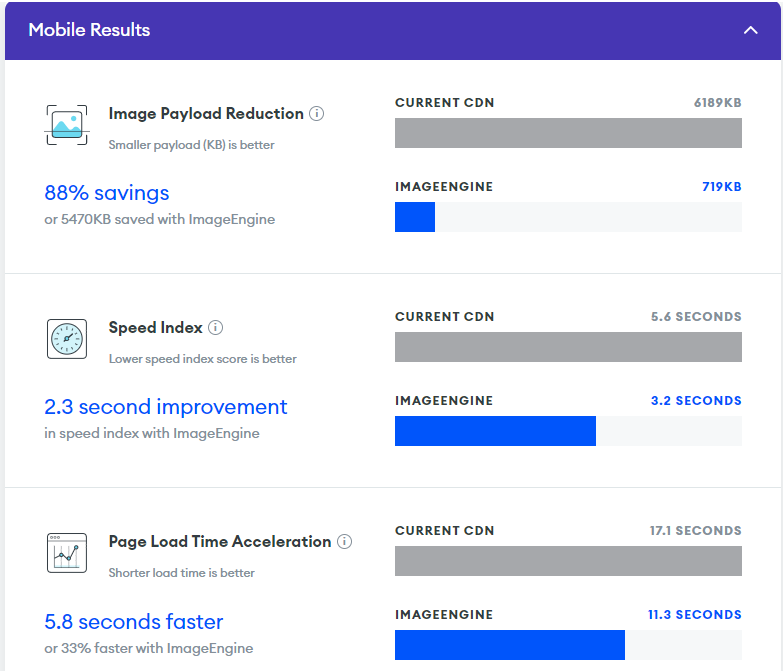This screenshot has height=671, width=783.
Task: Select the 5.8 seconds faster text
Action: 134,622
